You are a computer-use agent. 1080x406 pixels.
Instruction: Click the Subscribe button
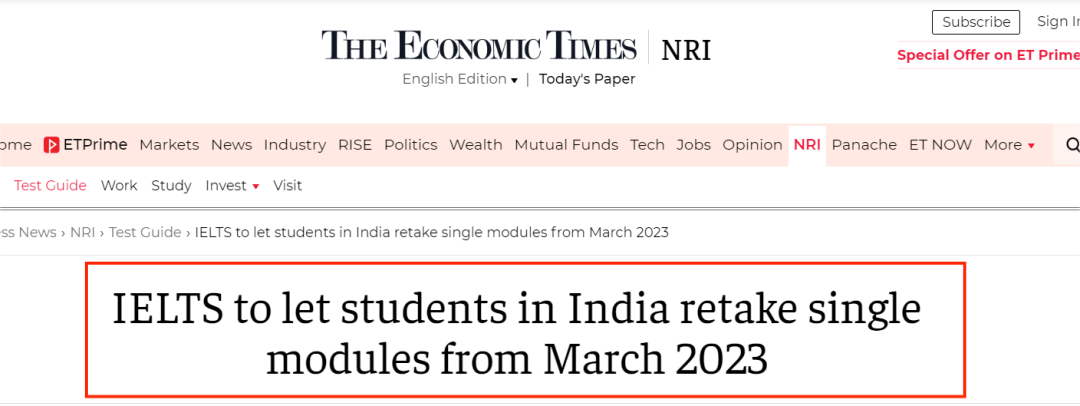pos(975,22)
